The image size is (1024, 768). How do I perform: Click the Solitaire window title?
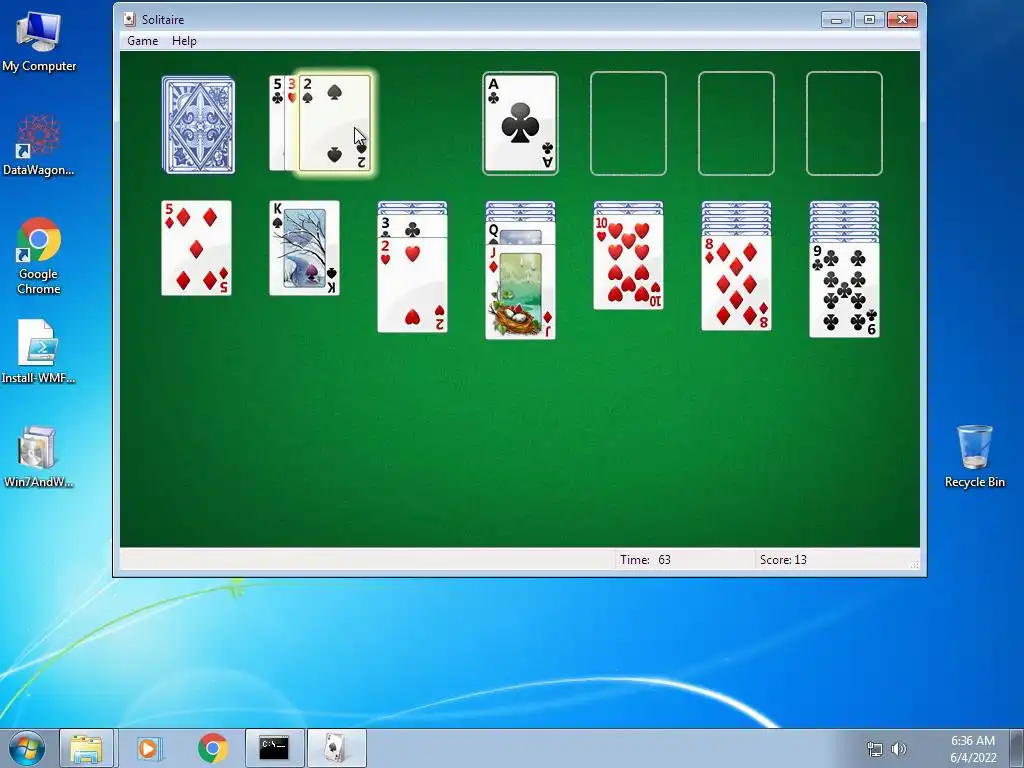[x=163, y=20]
